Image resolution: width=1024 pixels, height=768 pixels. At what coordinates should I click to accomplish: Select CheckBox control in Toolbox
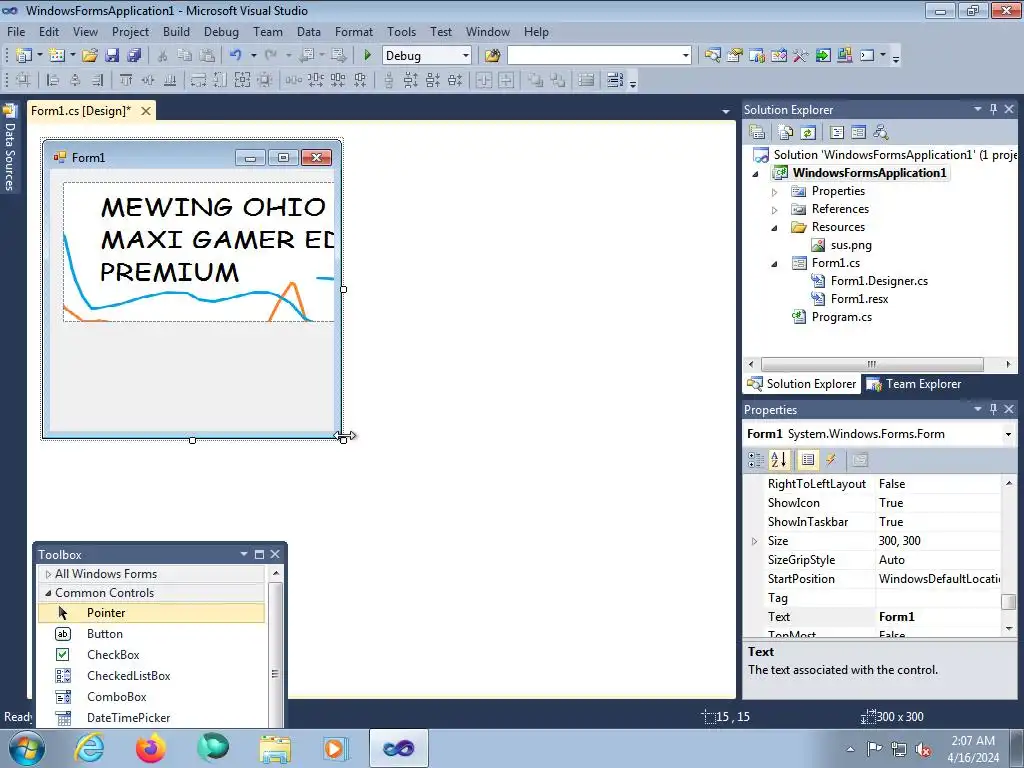152,654
